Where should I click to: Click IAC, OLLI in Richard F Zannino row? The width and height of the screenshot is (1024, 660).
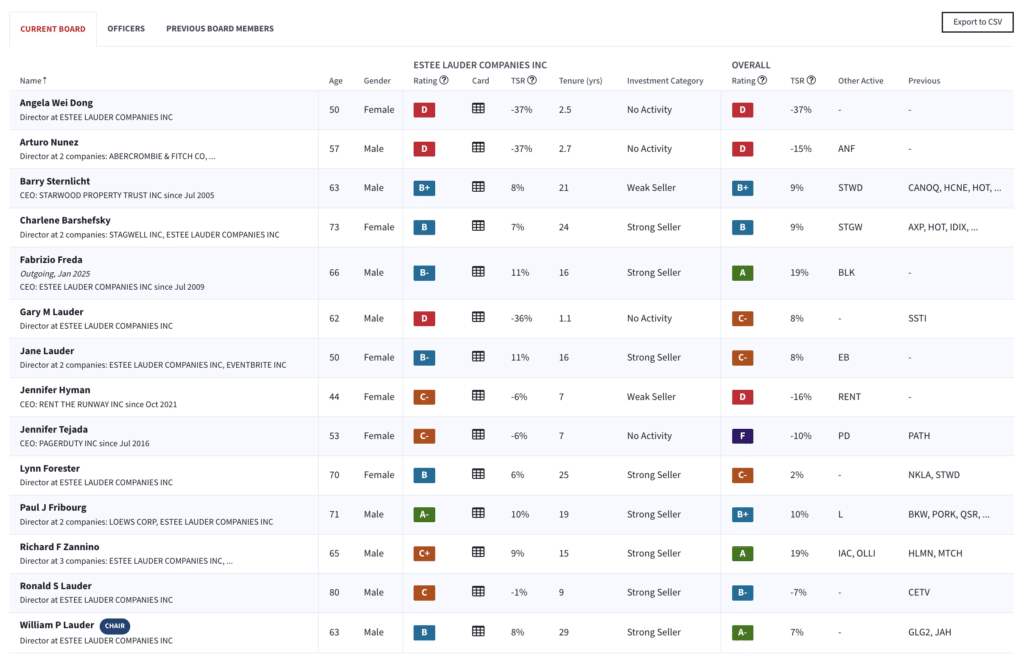tap(857, 554)
